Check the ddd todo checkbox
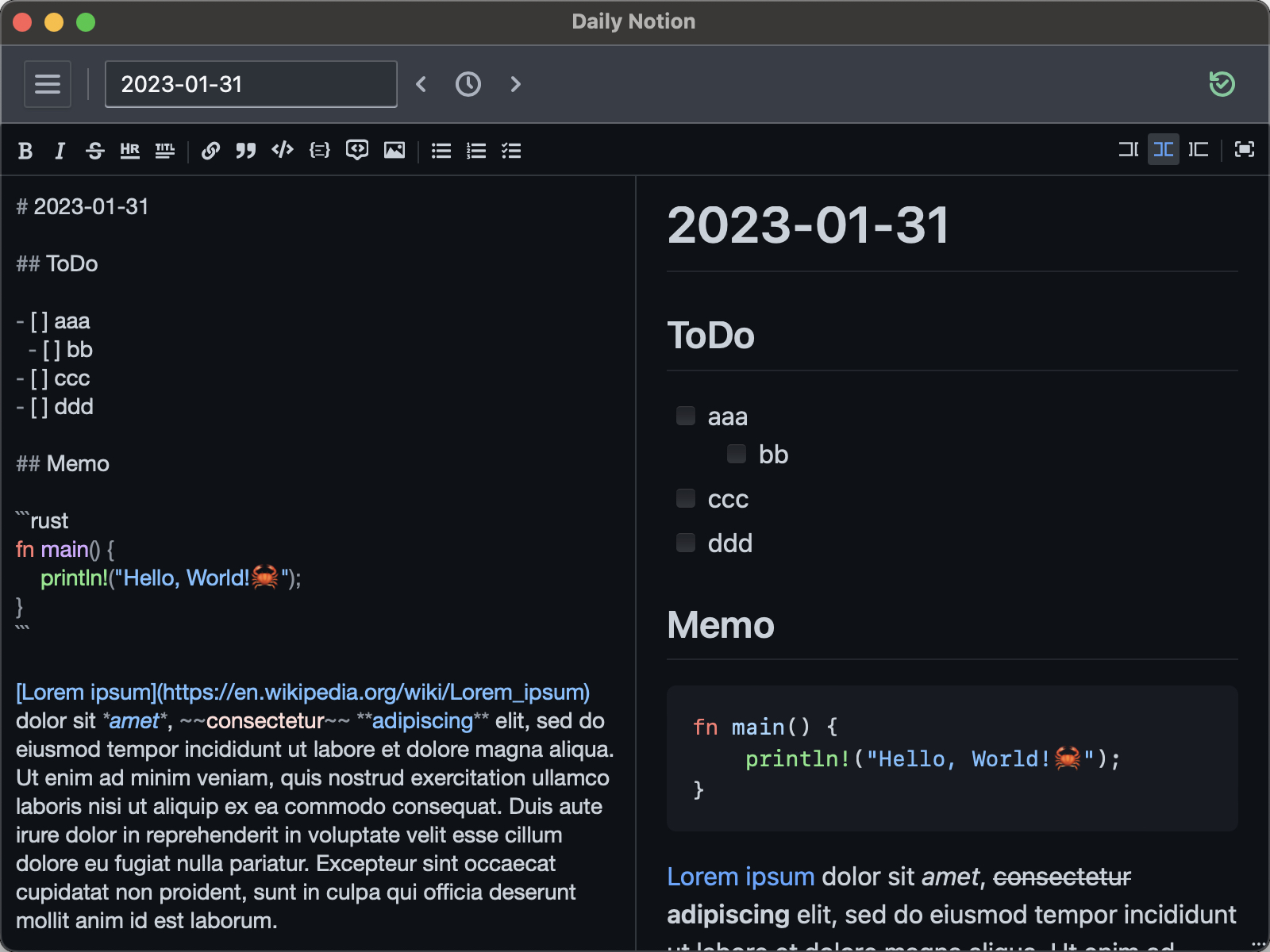Viewport: 1270px width, 952px height. [x=686, y=543]
